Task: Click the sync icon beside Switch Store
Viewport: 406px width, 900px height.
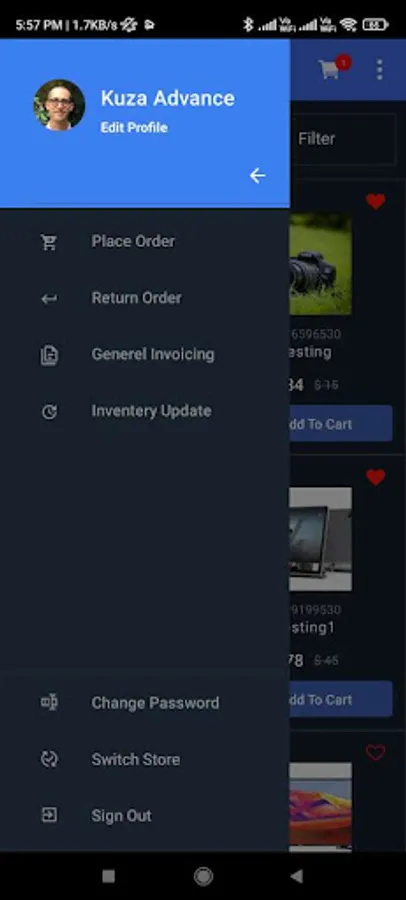Action: pyautogui.click(x=49, y=759)
